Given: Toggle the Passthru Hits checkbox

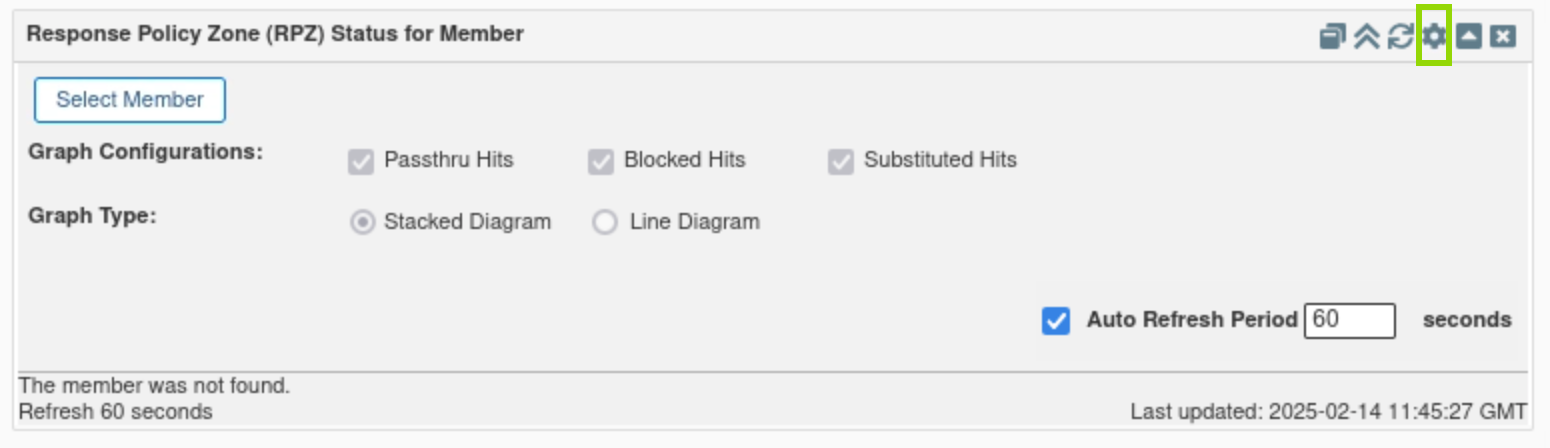Looking at the screenshot, I should 361,162.
